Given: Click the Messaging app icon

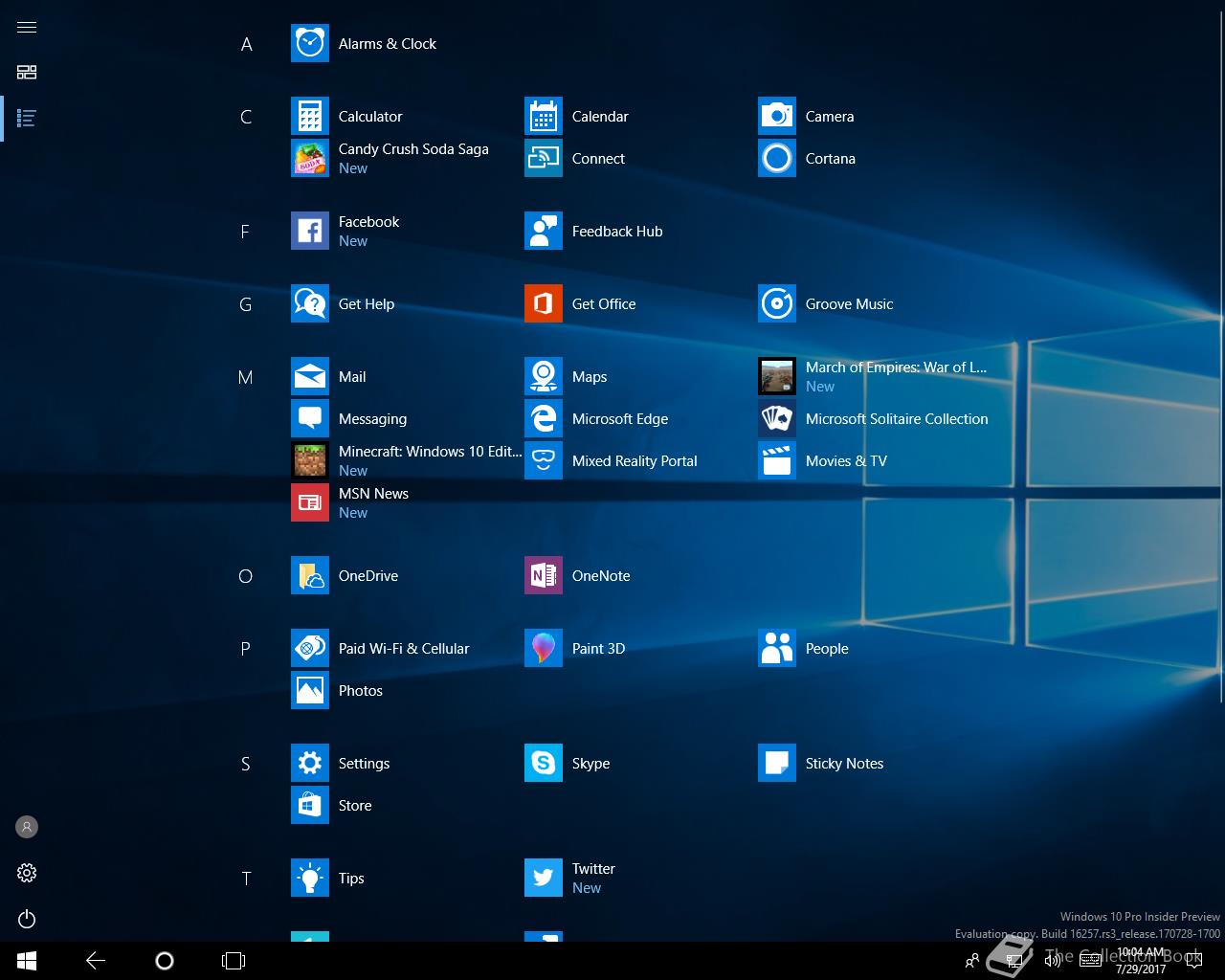Looking at the screenshot, I should (310, 419).
